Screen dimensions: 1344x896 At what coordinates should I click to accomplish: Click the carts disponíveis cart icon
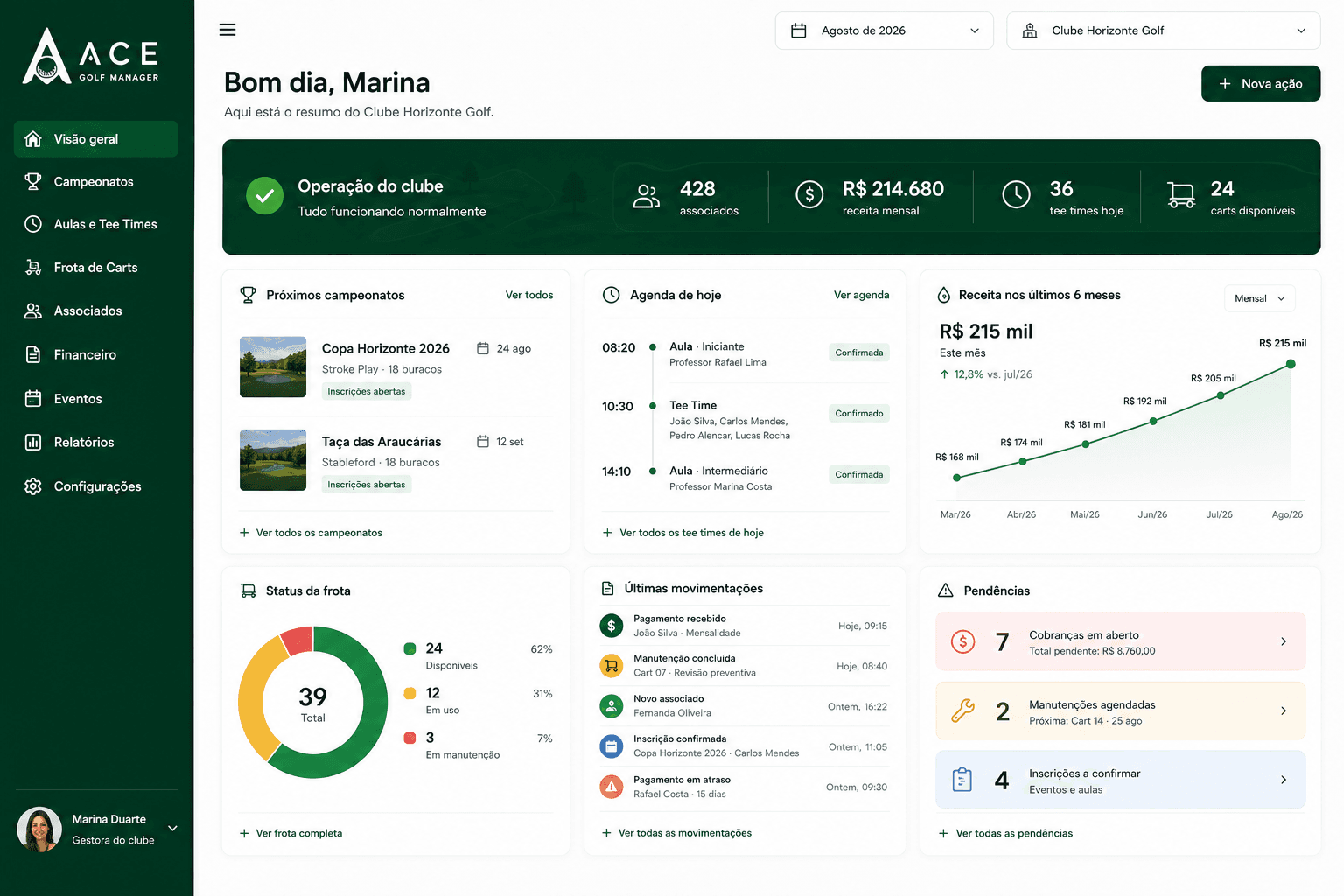tap(1181, 194)
